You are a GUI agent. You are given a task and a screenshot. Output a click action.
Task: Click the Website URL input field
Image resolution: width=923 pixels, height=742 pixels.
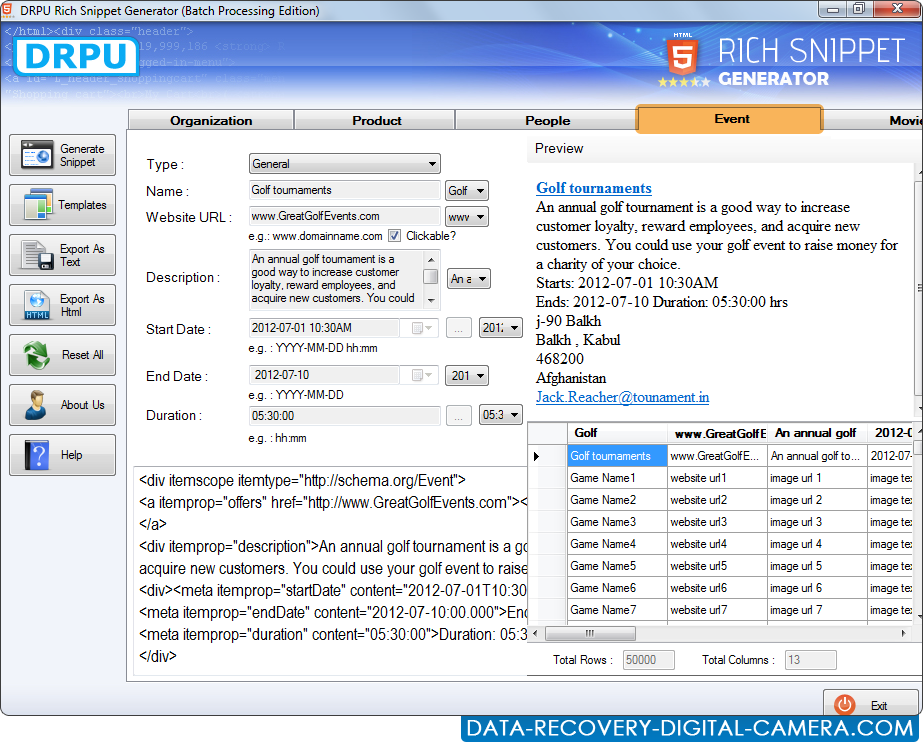pos(344,216)
